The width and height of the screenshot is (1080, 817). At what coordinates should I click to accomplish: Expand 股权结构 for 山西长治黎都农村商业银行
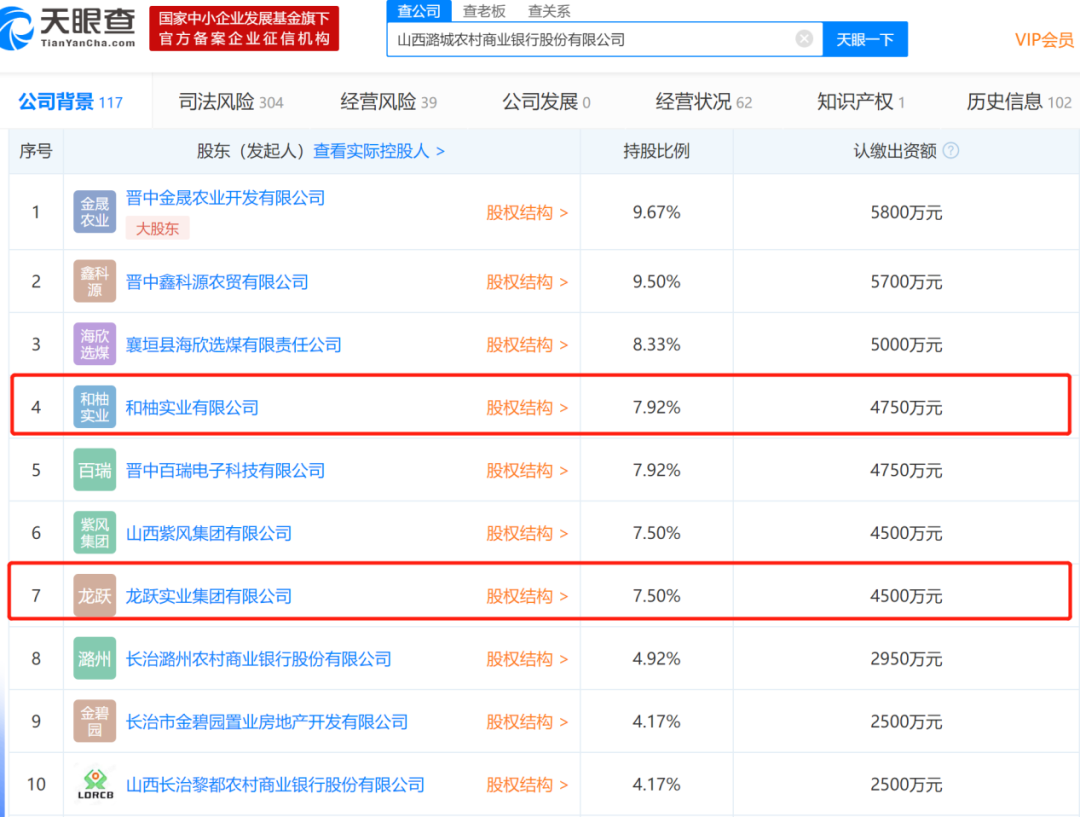(x=528, y=784)
